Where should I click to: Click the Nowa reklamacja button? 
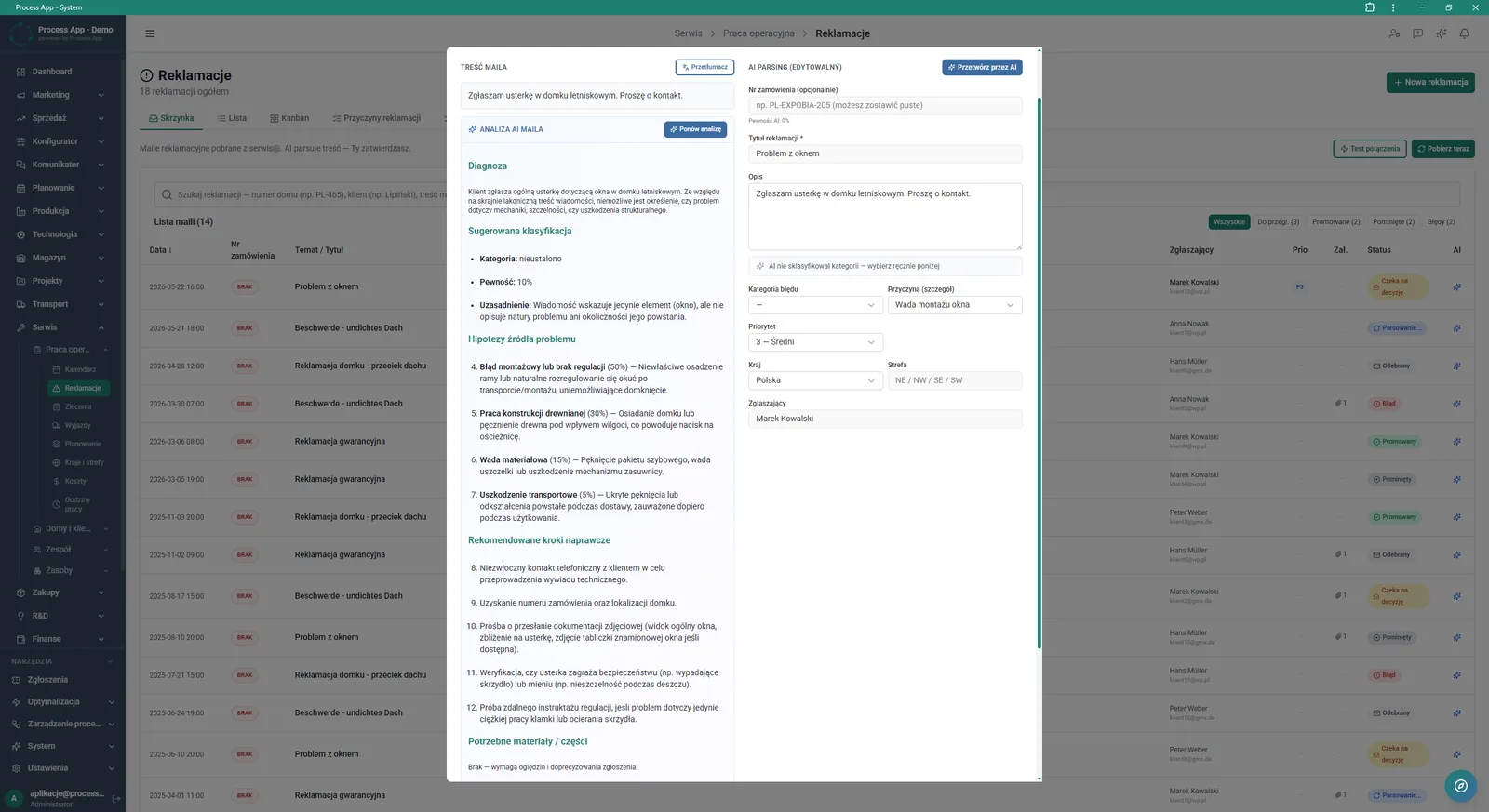(1430, 82)
